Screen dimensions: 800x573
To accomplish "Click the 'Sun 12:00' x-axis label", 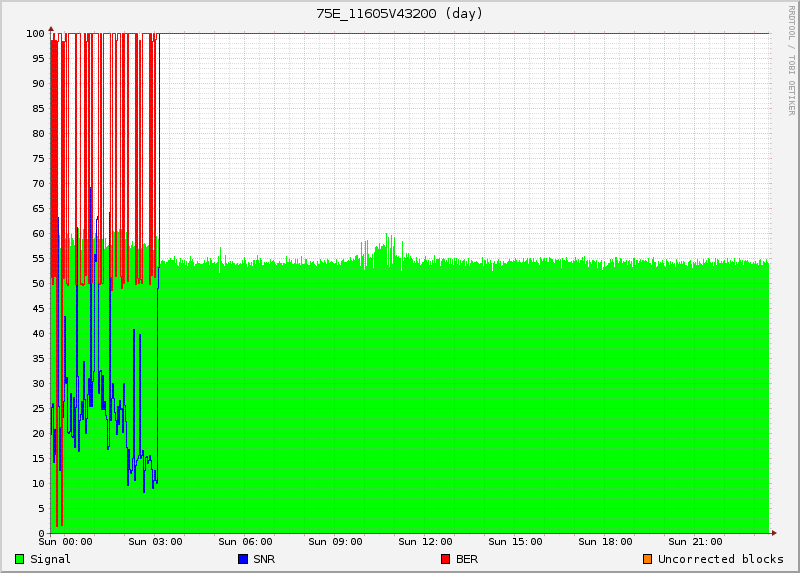I will (425, 541).
